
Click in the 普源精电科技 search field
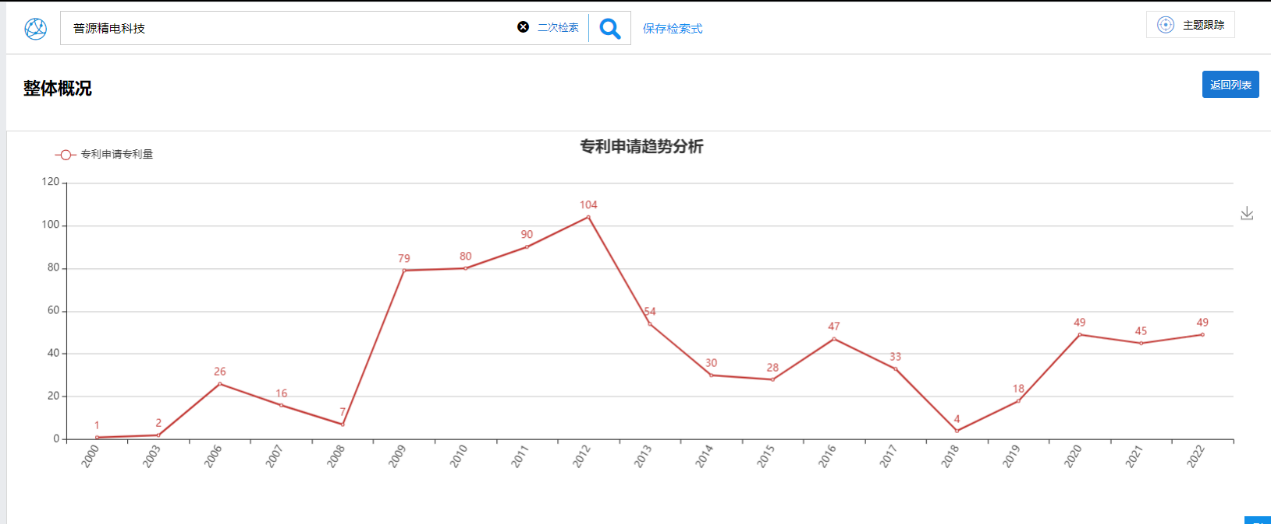coord(290,28)
